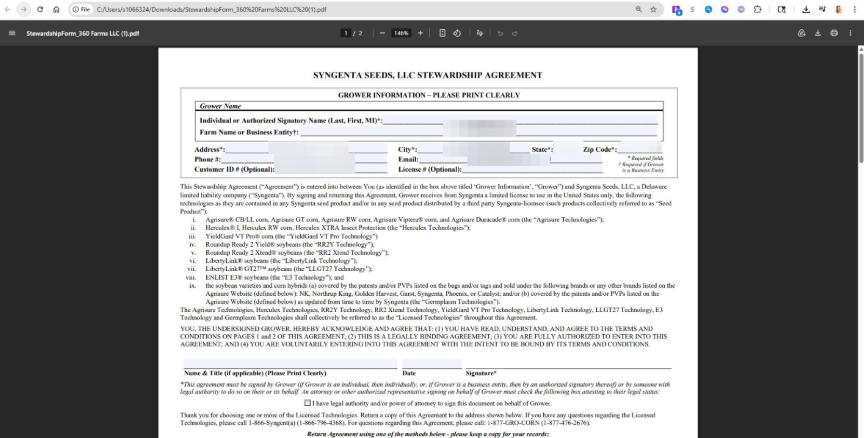Bookmark this page with the star icon
The height and width of the screenshot is (438, 864).
coord(654,9)
